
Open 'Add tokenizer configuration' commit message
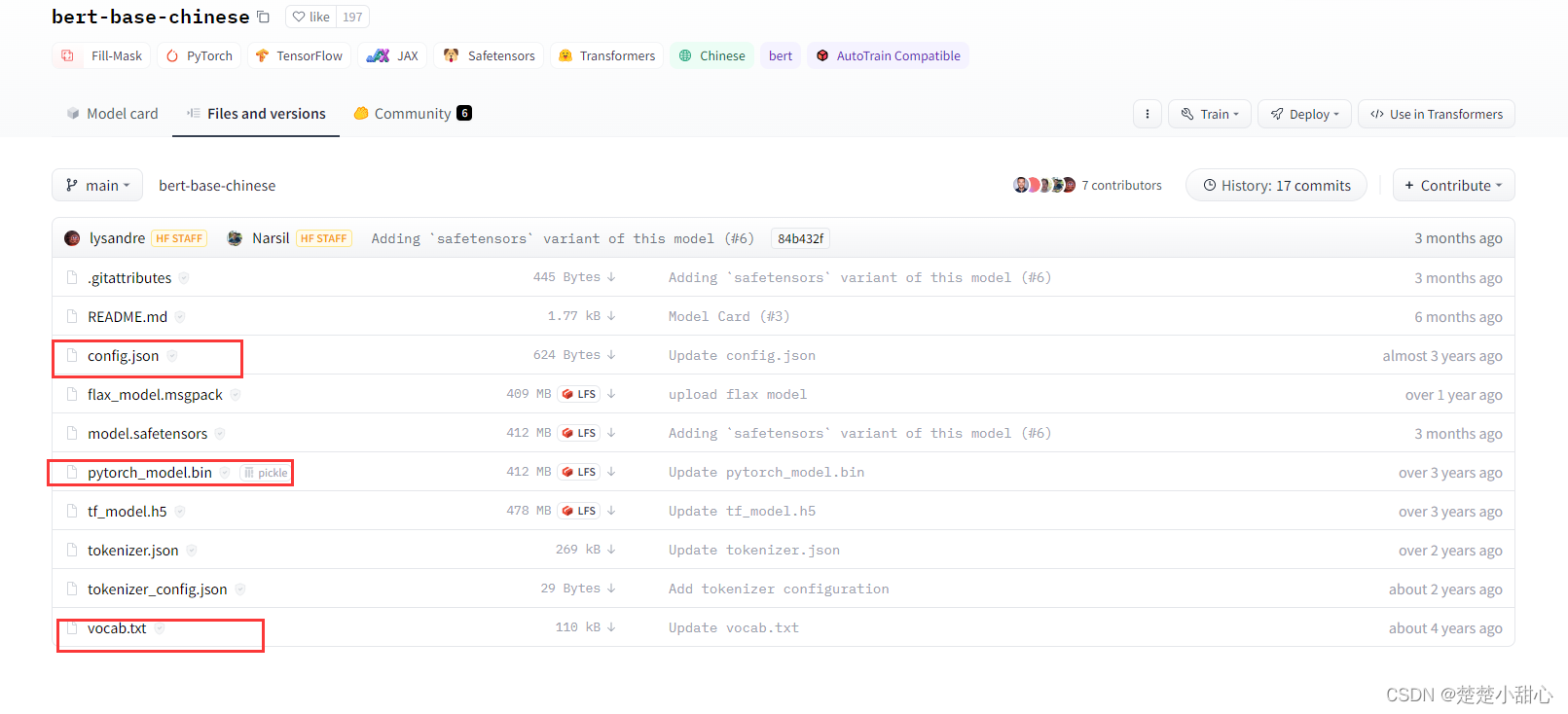click(779, 589)
